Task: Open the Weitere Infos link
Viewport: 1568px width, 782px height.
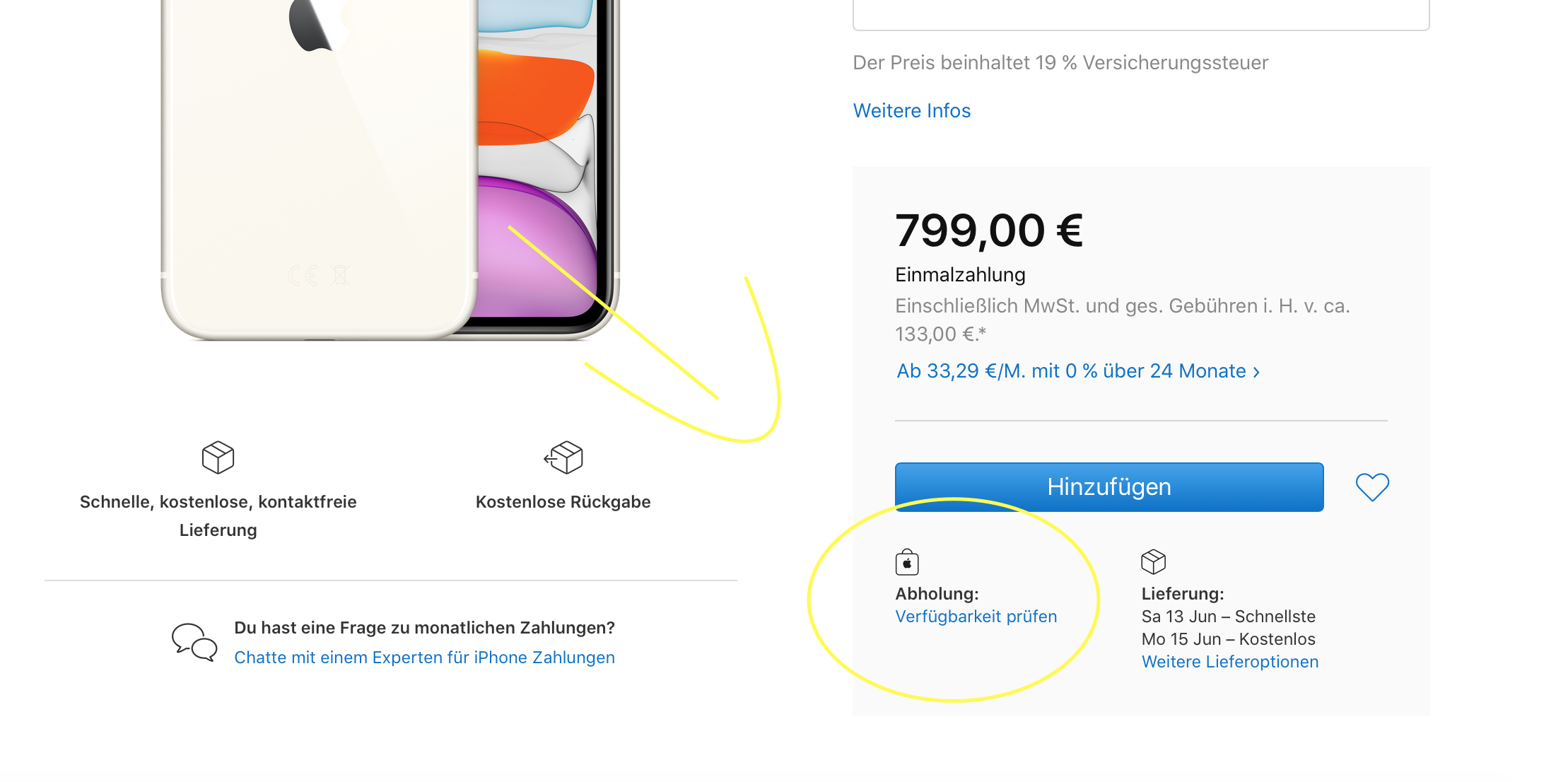Action: click(911, 111)
